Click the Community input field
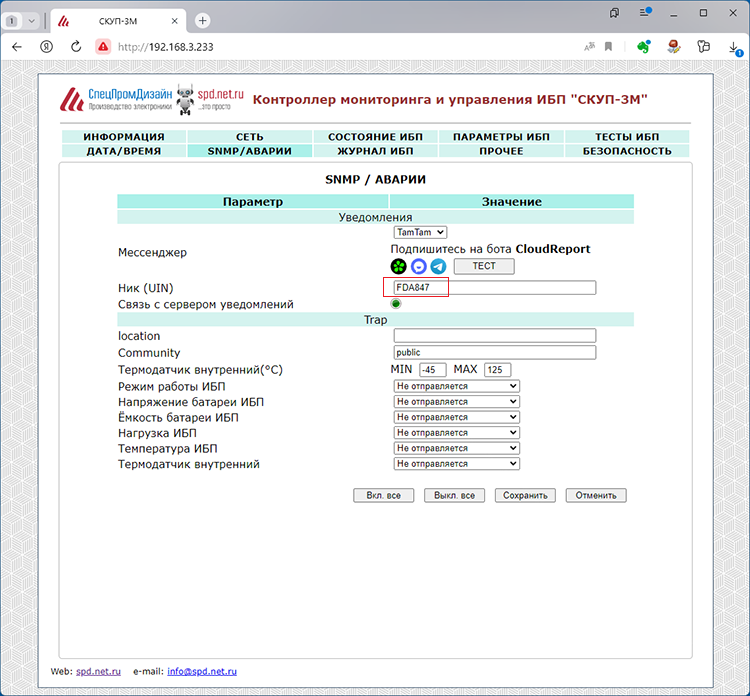The image size is (750, 696). pos(494,353)
